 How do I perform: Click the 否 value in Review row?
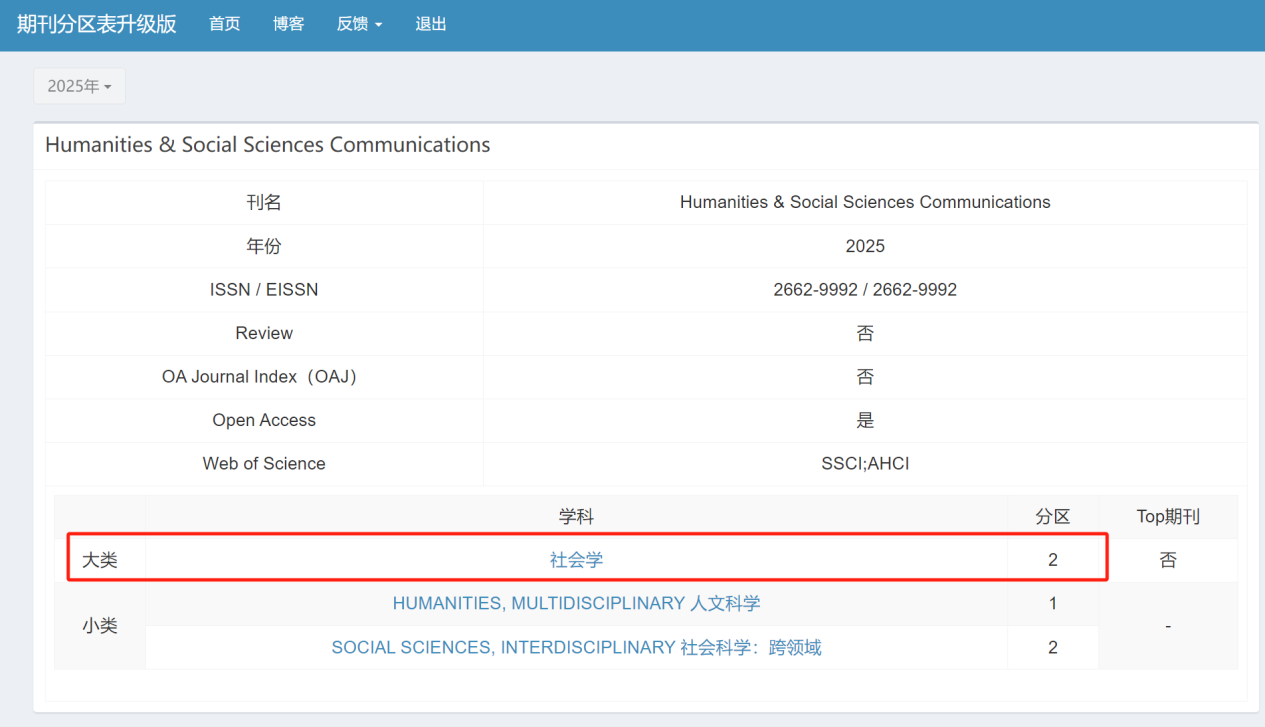coord(865,333)
